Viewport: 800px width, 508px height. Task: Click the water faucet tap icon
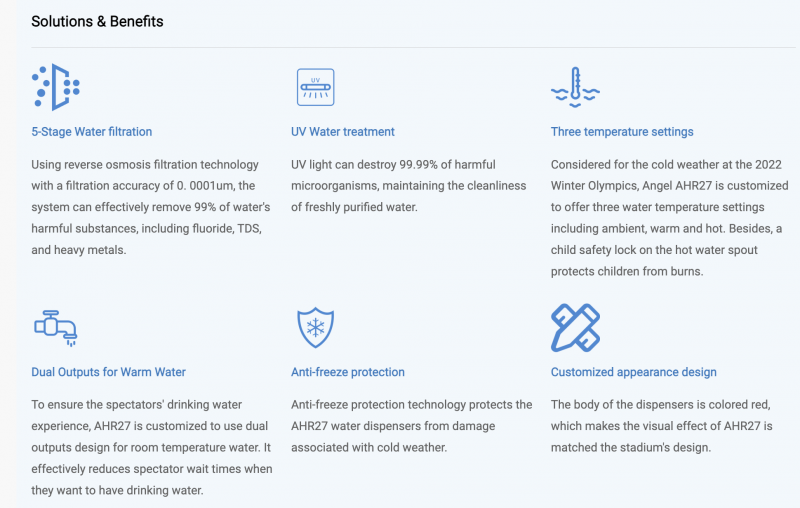click(x=56, y=328)
